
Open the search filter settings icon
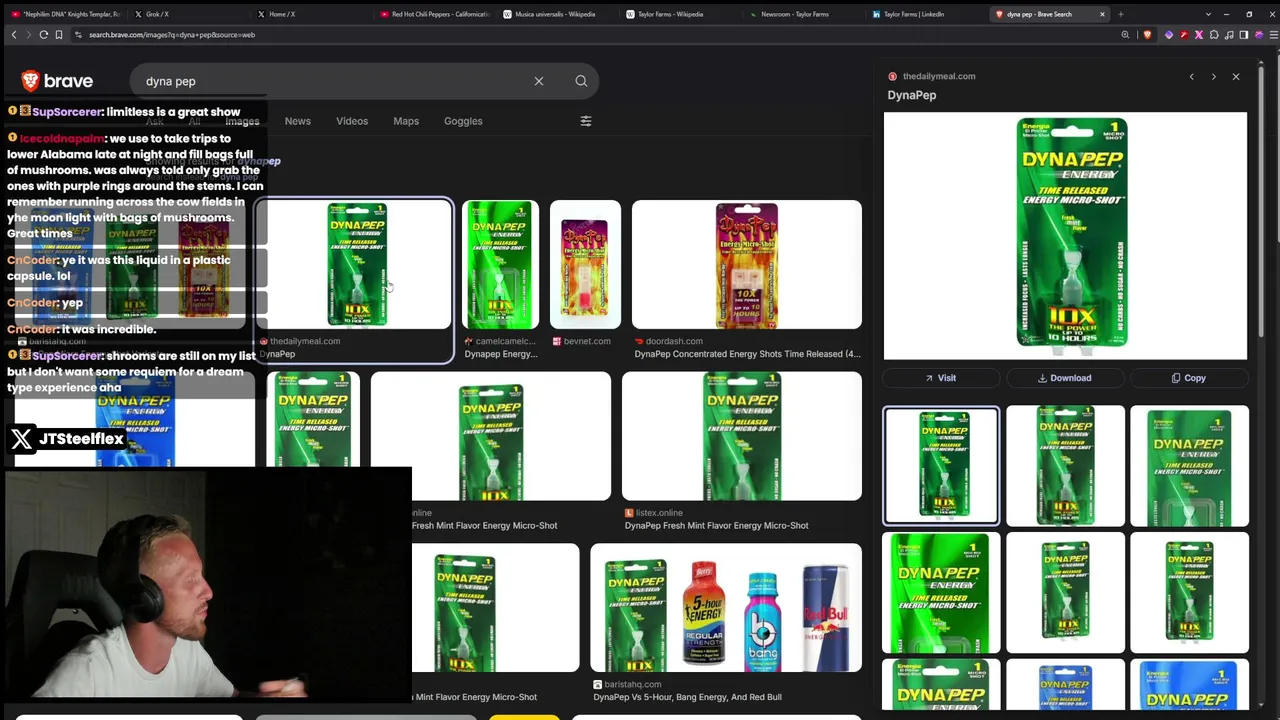click(586, 121)
